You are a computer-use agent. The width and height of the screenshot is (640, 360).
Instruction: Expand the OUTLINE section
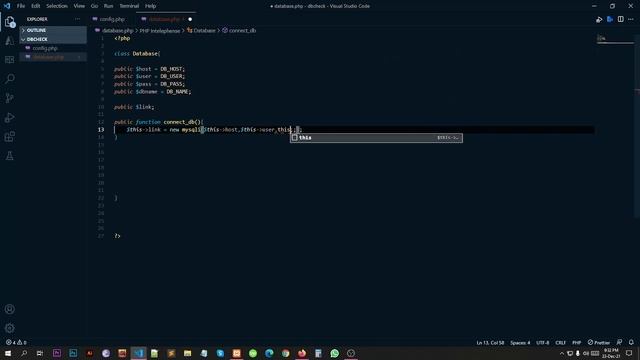53,30
